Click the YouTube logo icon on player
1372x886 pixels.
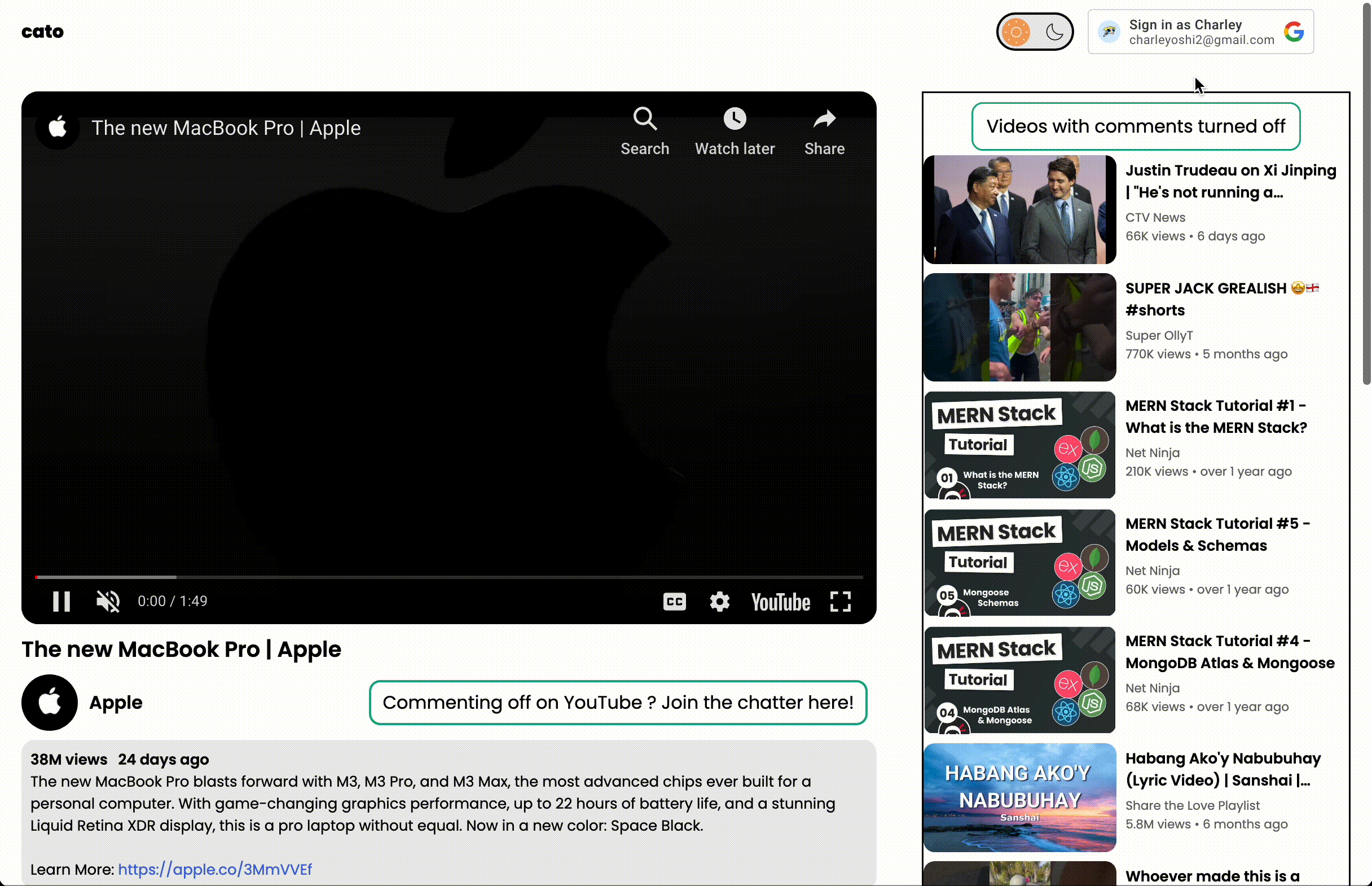[x=780, y=601]
